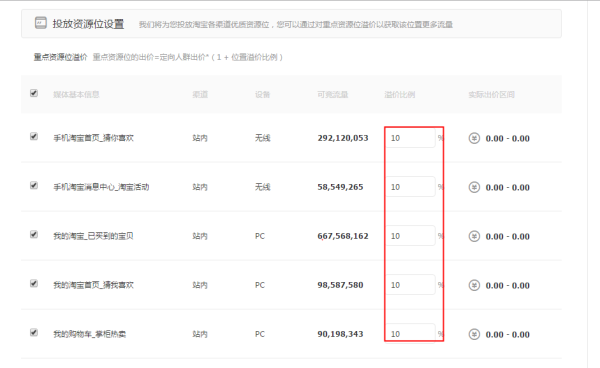600x368 pixels.
Task: Click premium ratio field for 我的淘宝_已买到的宝贝
Action: (411, 236)
